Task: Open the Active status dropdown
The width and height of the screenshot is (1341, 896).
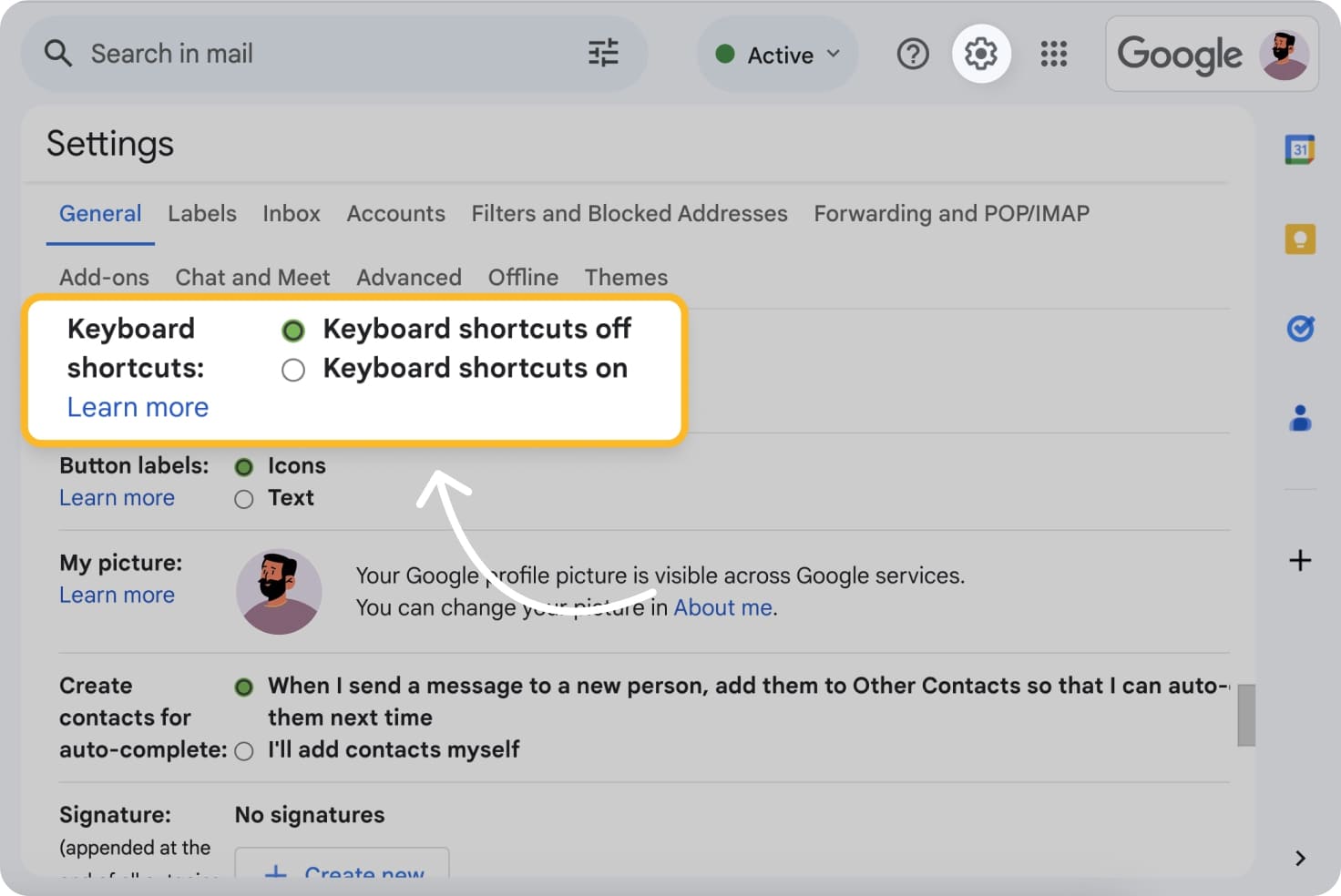Action: (777, 54)
